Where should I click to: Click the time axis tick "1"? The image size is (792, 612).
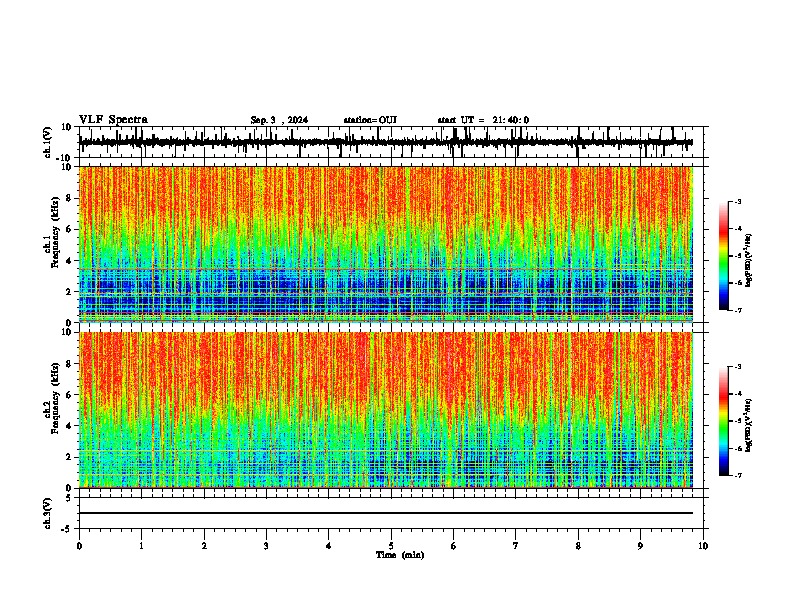coord(141,546)
